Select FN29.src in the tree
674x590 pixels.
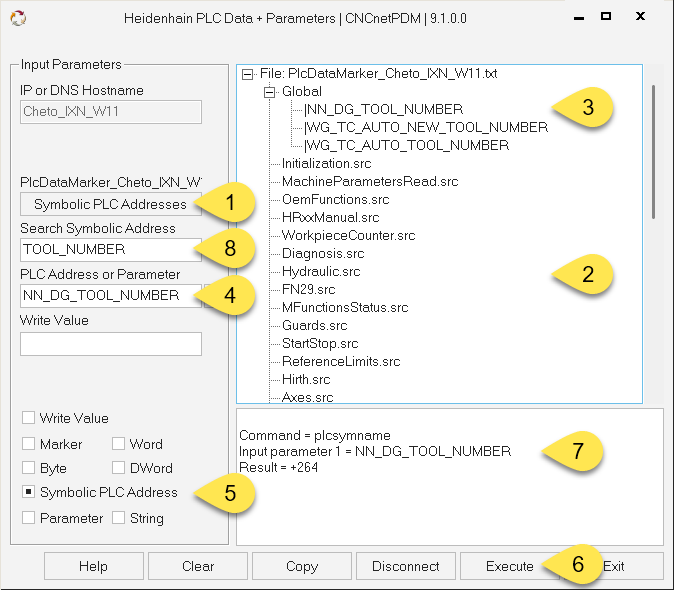tap(309, 290)
